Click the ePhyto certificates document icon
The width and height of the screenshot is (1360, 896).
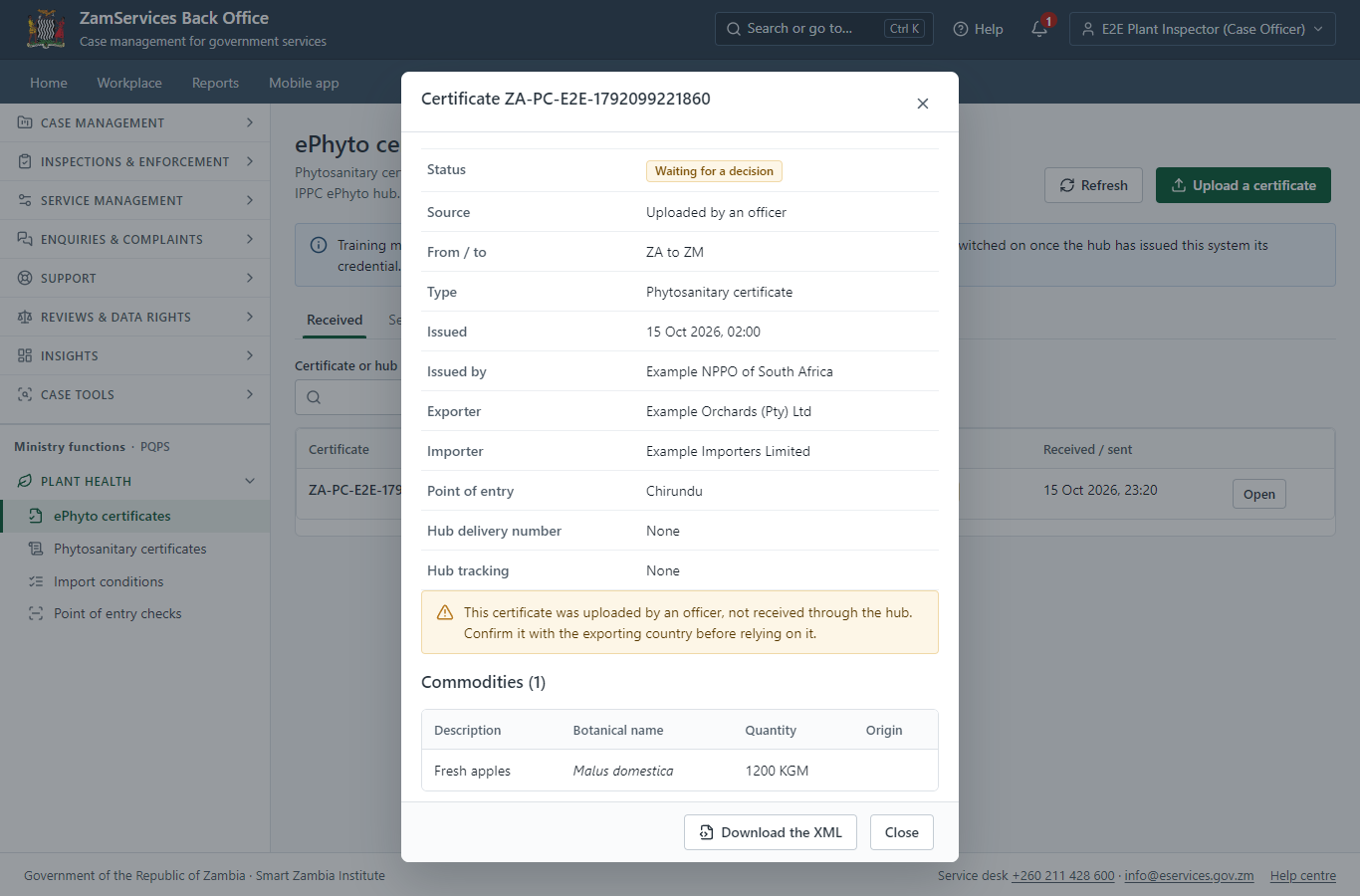pos(36,516)
